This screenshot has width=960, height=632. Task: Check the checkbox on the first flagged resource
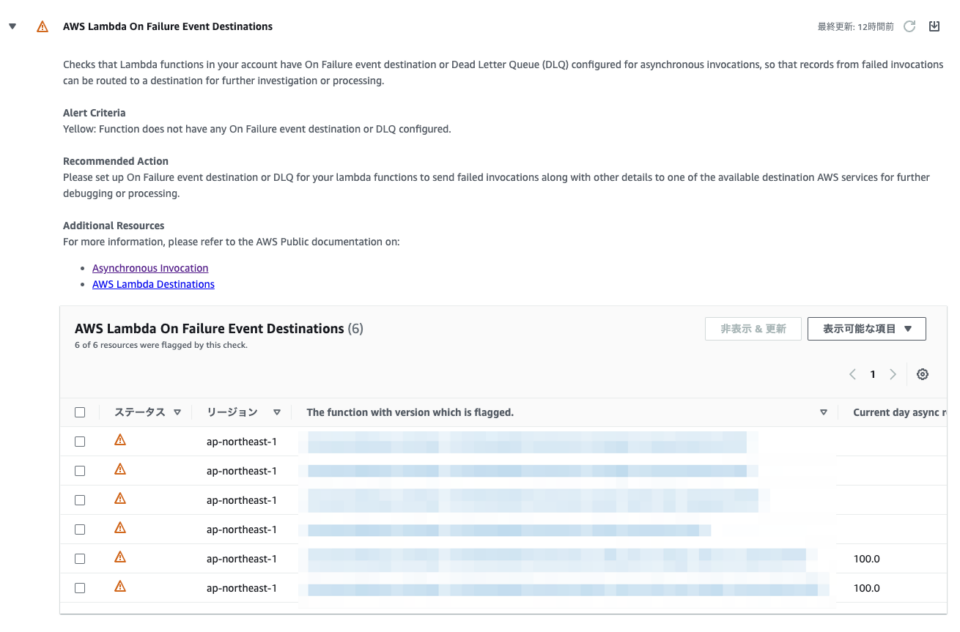pyautogui.click(x=80, y=440)
